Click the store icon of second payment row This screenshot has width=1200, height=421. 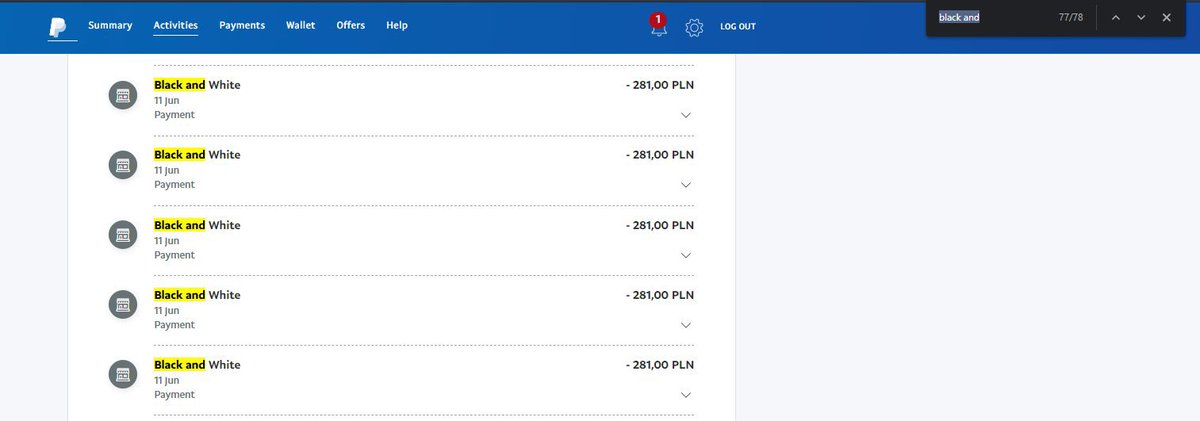point(123,165)
